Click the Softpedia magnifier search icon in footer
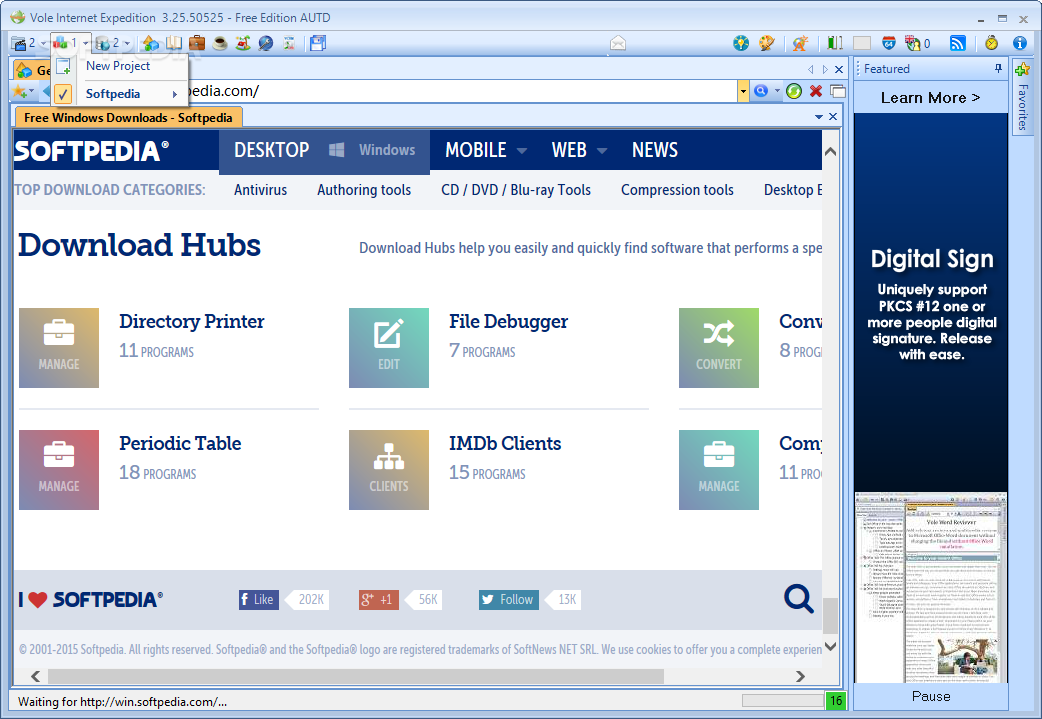This screenshot has width=1042, height=719. pyautogui.click(x=798, y=599)
